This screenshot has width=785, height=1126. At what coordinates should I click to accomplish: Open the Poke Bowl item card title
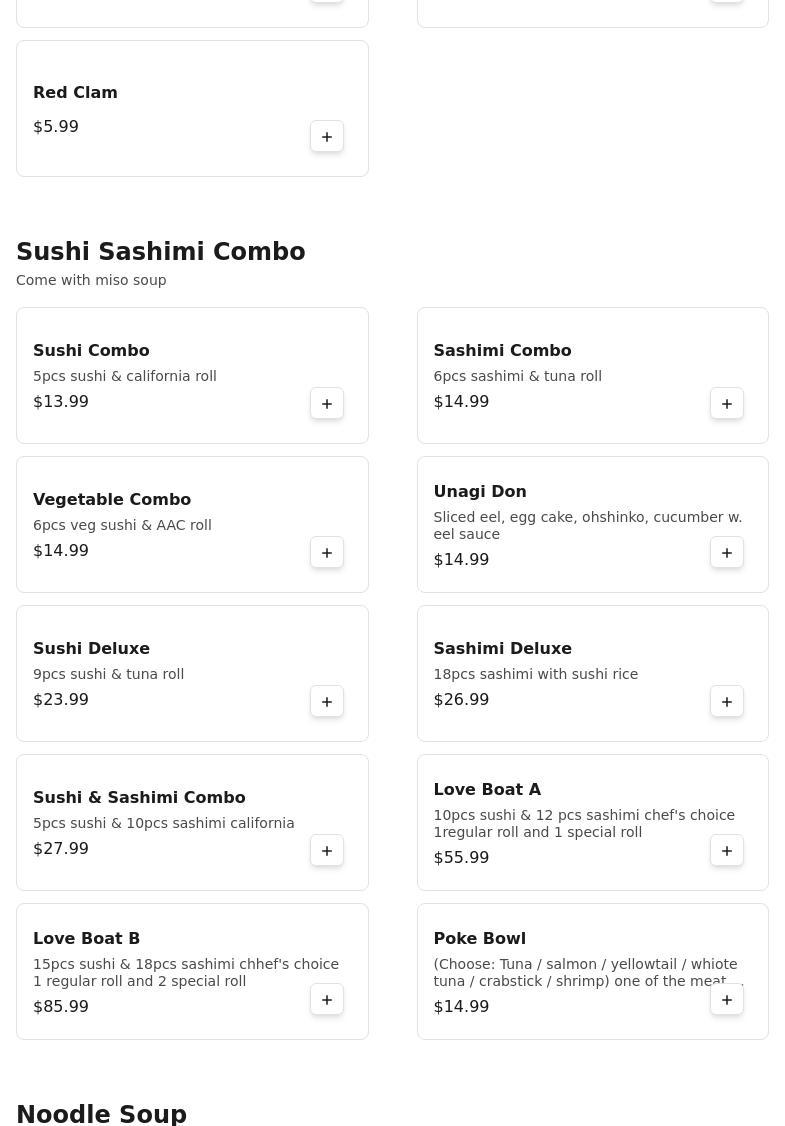pyautogui.click(x=479, y=938)
